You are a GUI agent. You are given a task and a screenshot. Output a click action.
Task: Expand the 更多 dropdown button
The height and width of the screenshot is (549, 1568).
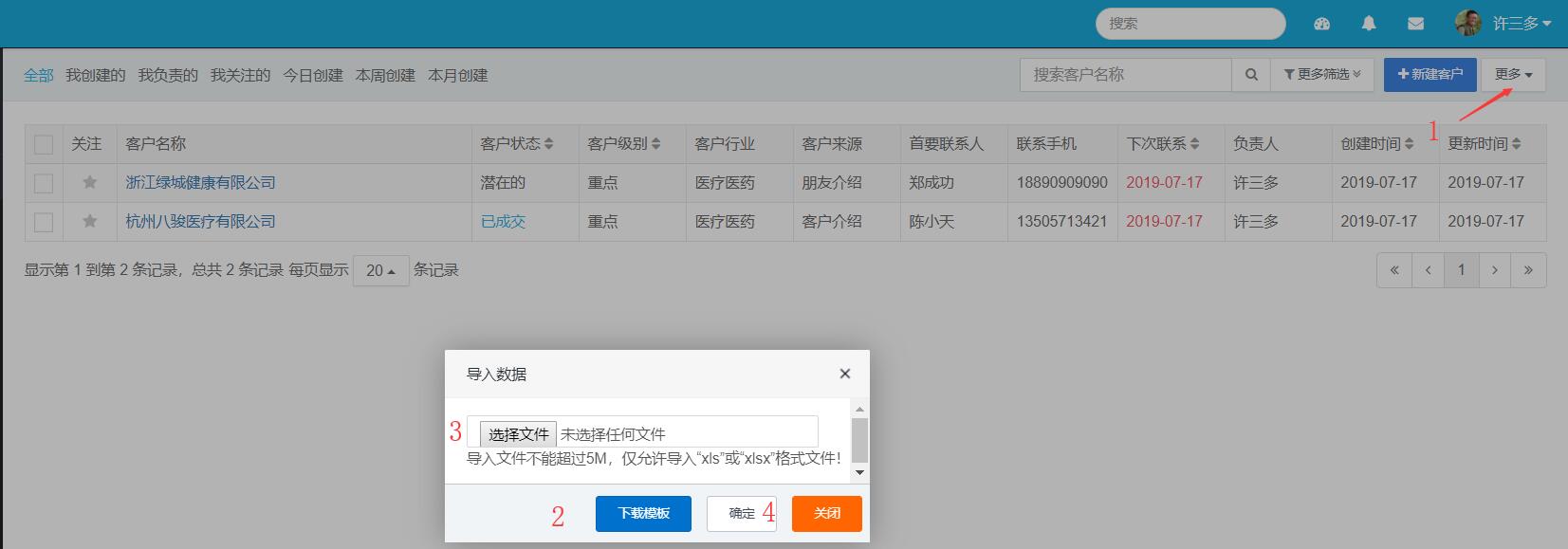[x=1513, y=74]
